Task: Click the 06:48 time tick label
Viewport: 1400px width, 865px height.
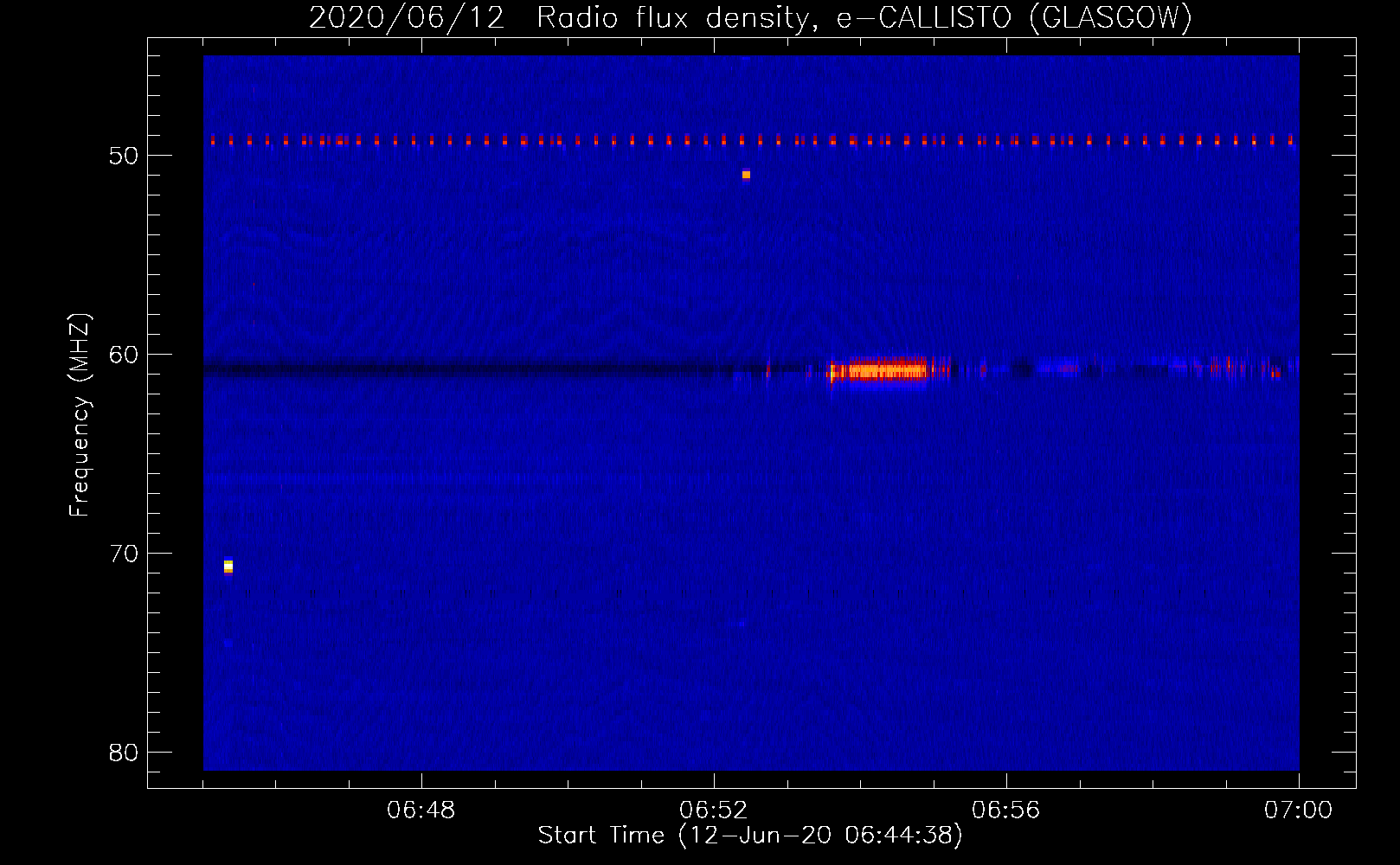Action: tap(421, 811)
